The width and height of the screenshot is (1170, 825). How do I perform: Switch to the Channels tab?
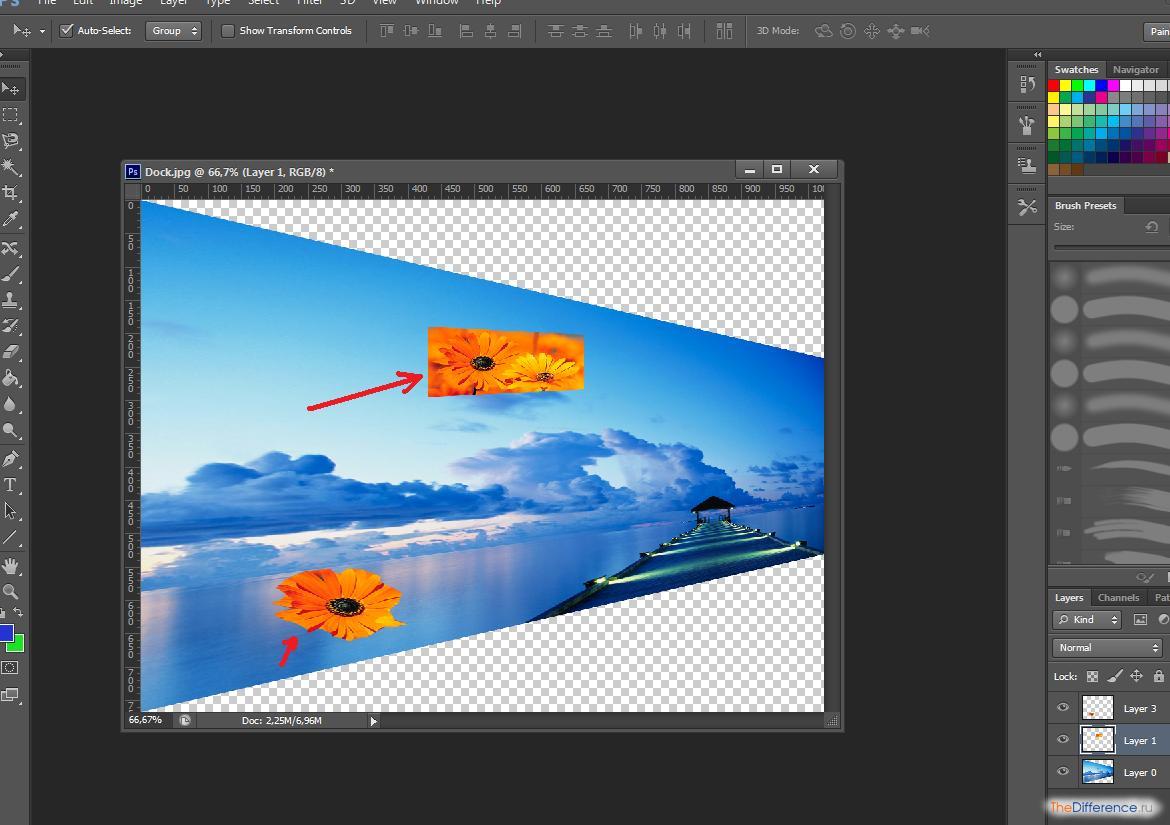[x=1118, y=597]
